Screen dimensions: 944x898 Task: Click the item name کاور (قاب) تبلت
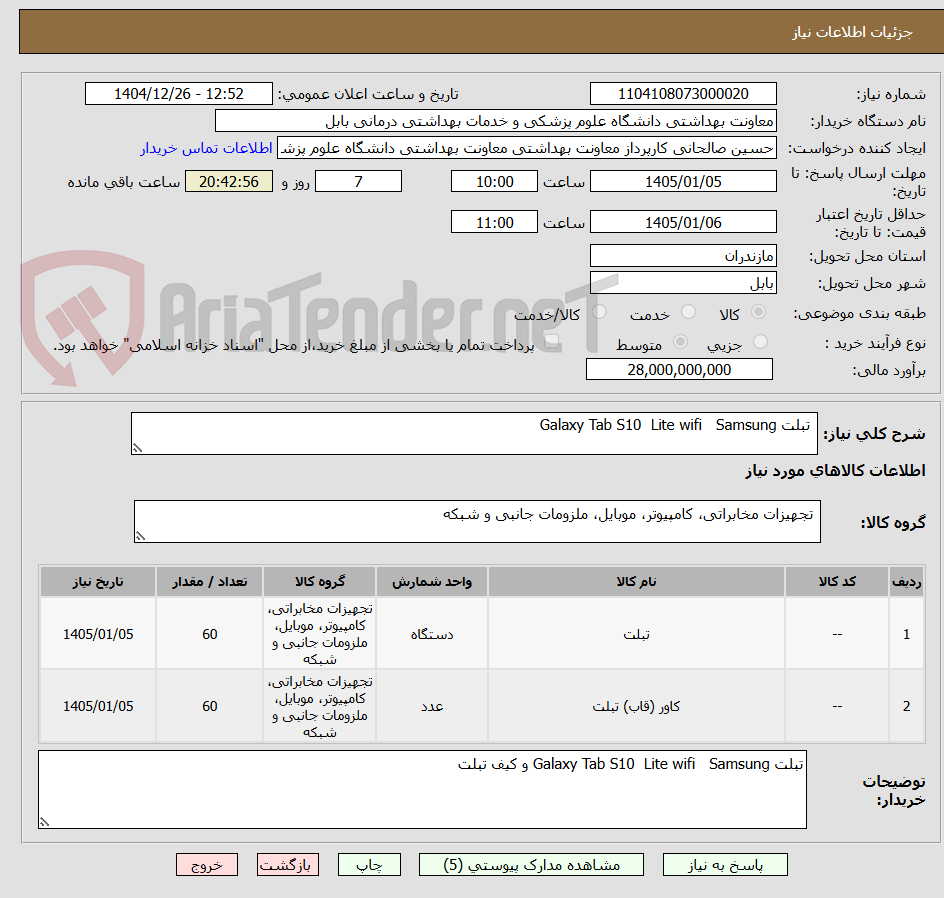(x=636, y=706)
